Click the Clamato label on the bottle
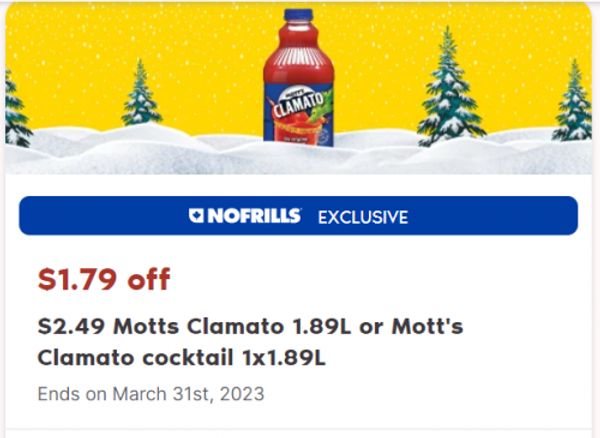This screenshot has height=438, width=600. 298,114
